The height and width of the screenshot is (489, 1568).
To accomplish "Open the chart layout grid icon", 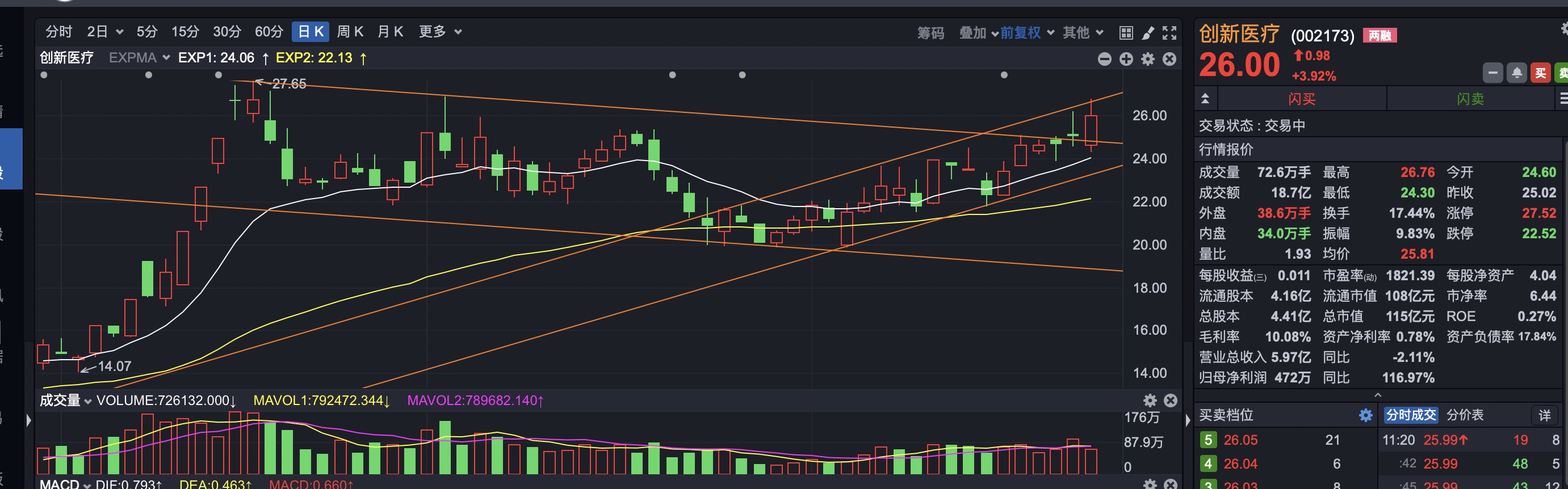I will click(1126, 33).
